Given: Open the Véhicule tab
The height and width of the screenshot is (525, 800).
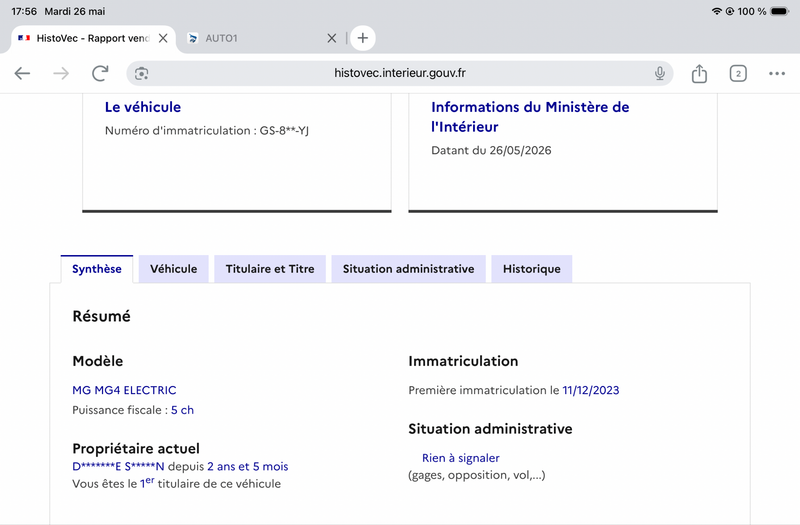Looking at the screenshot, I should coord(173,269).
